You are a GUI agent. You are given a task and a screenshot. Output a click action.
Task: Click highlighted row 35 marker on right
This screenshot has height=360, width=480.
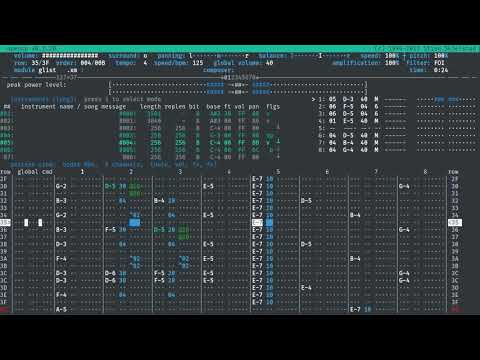455,222
